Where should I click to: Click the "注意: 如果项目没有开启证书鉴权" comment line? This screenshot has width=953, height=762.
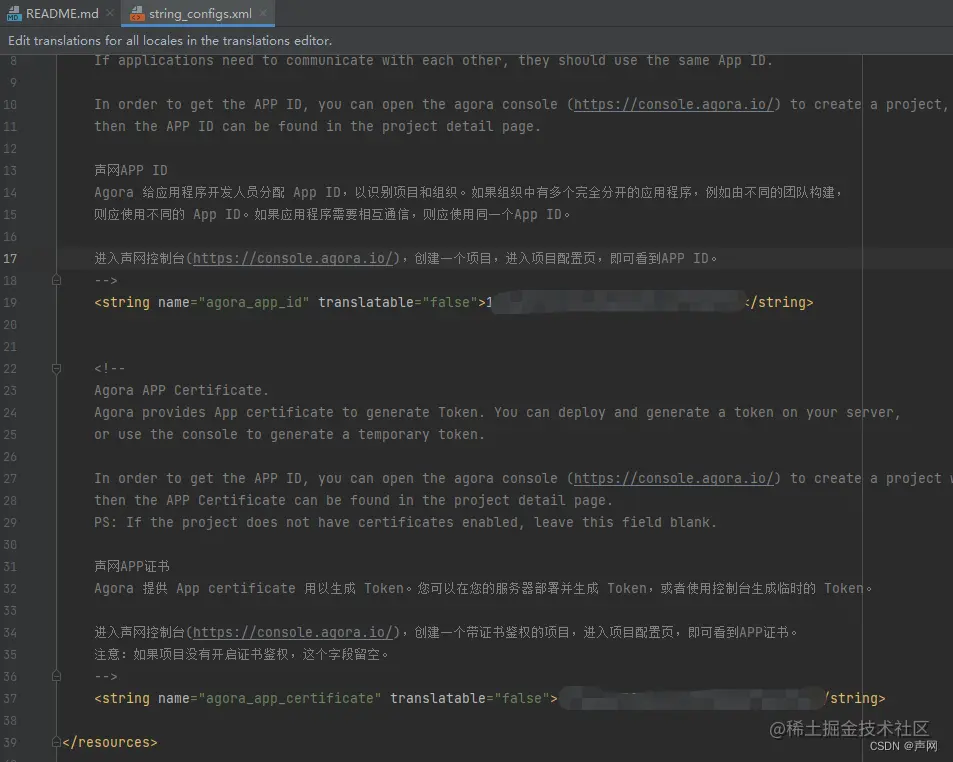tap(241, 654)
